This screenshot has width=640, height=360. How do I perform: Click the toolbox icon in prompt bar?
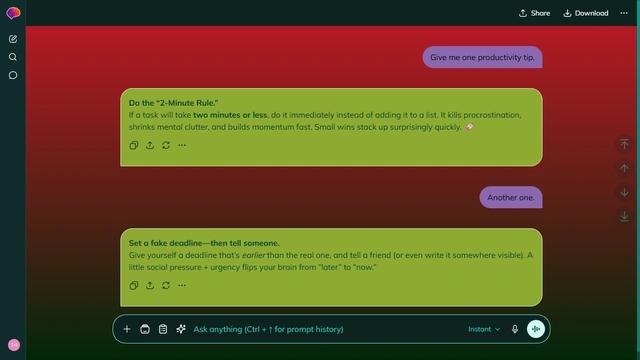145,329
